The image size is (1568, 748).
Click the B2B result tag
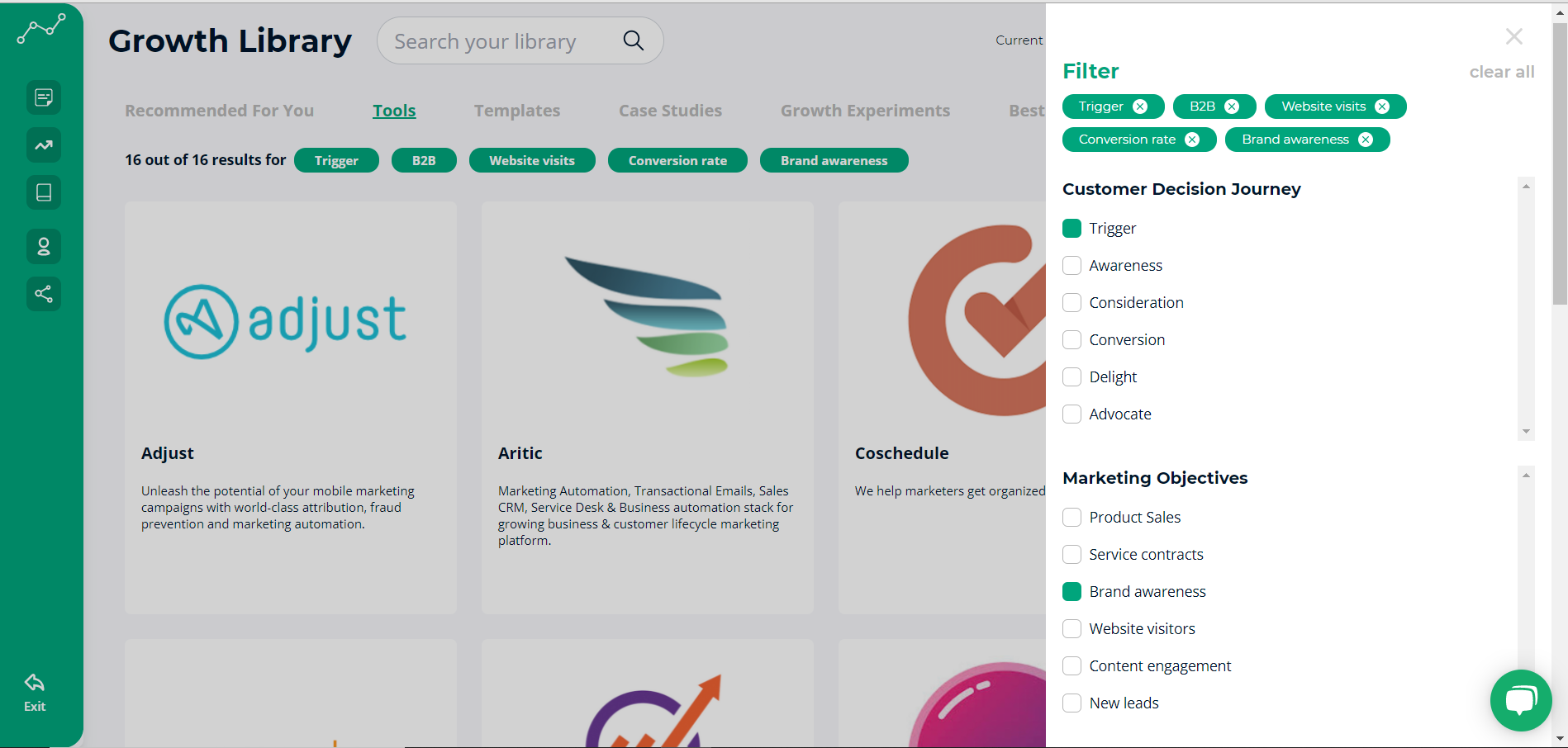pos(424,160)
